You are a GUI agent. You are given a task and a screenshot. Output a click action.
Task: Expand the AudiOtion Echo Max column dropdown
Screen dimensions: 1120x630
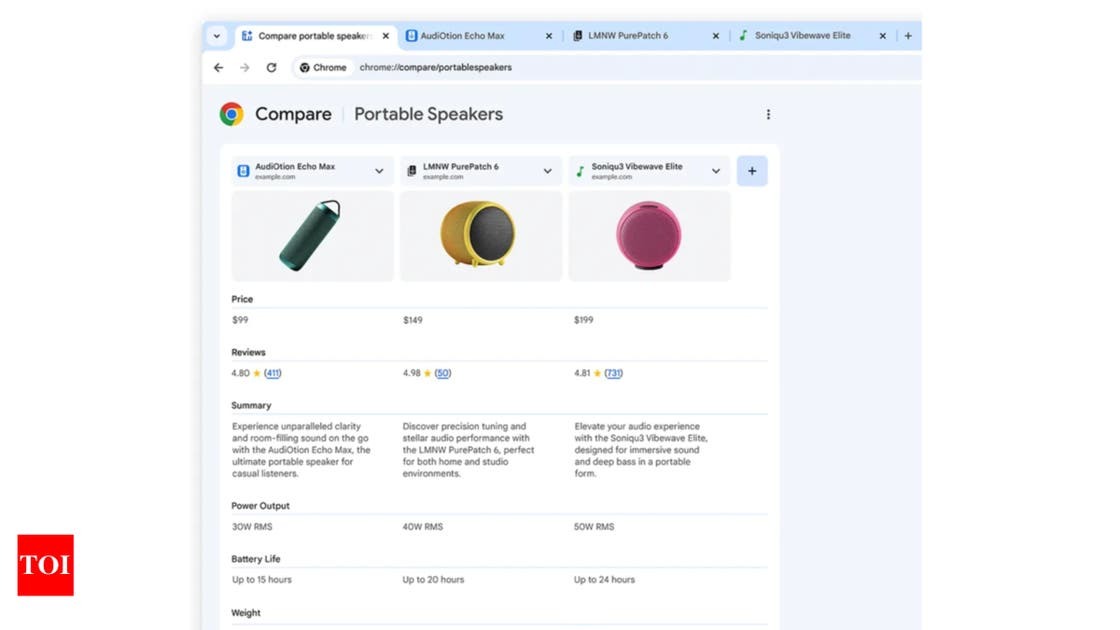(379, 171)
